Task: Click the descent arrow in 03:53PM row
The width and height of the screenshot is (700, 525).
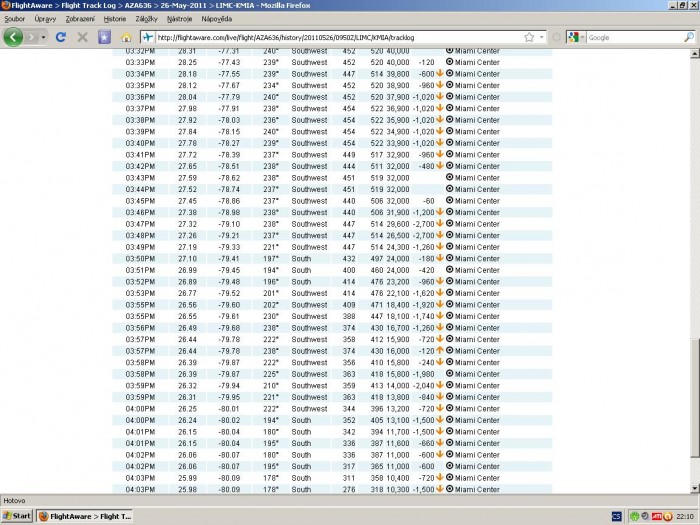Action: point(440,293)
